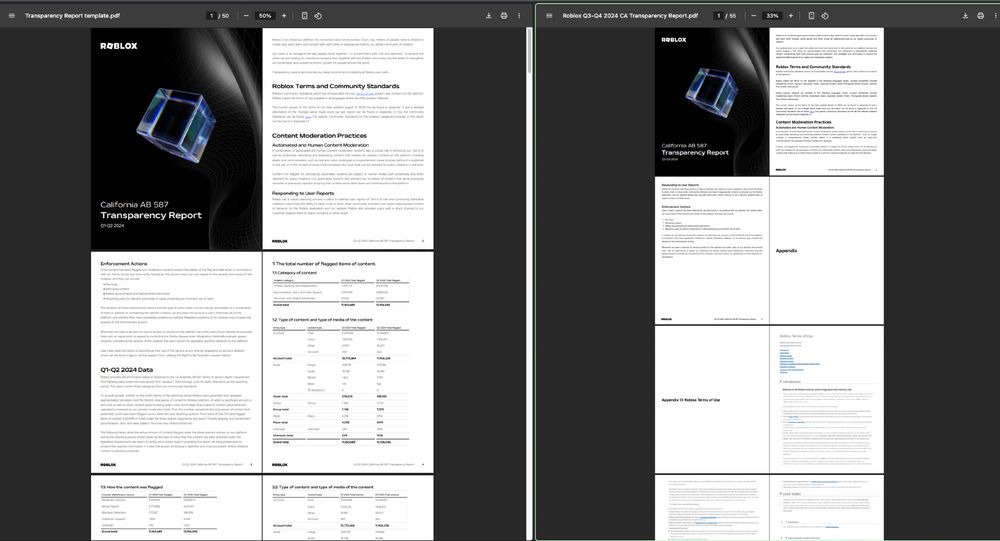Screen dimensions: 1000x541
Task: Click '1.2 Type of content and type of media' heading
Action: tap(323, 320)
